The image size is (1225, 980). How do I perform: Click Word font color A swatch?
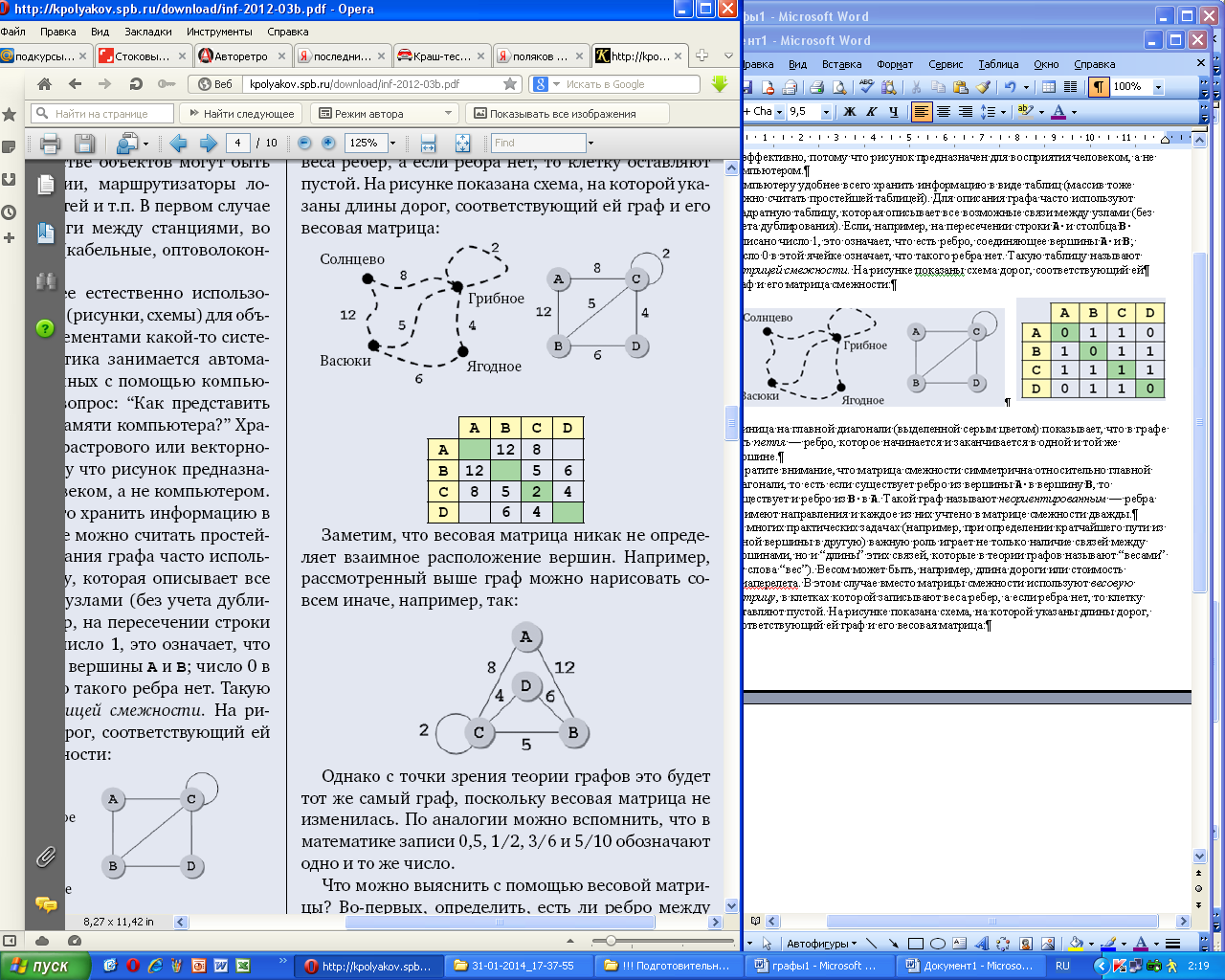(1058, 112)
